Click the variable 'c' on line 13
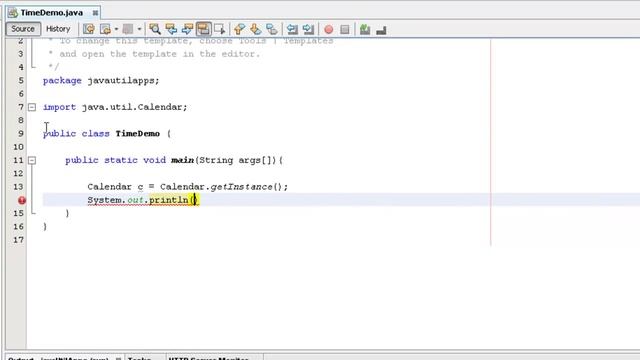Screen dimensions: 640x360 (140, 187)
